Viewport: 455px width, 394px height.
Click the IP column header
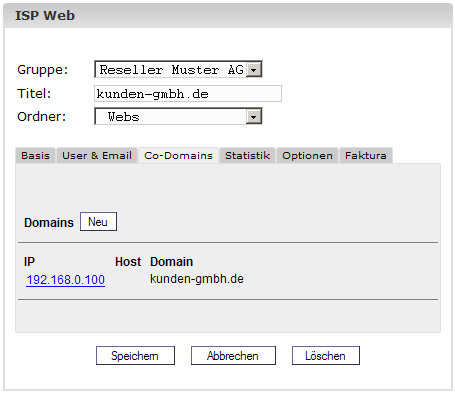click(x=29, y=262)
